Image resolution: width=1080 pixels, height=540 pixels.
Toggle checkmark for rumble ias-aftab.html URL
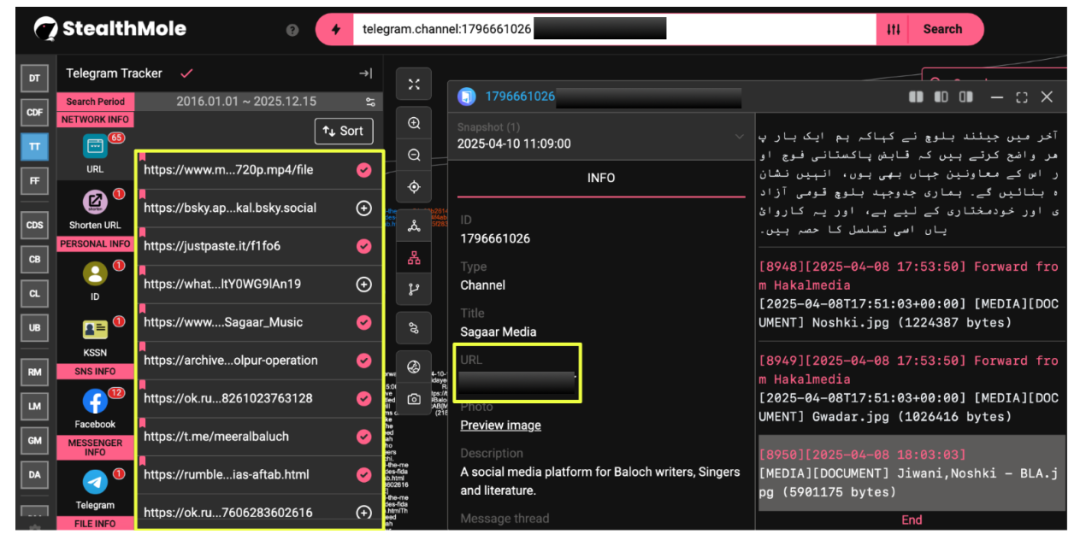364,475
